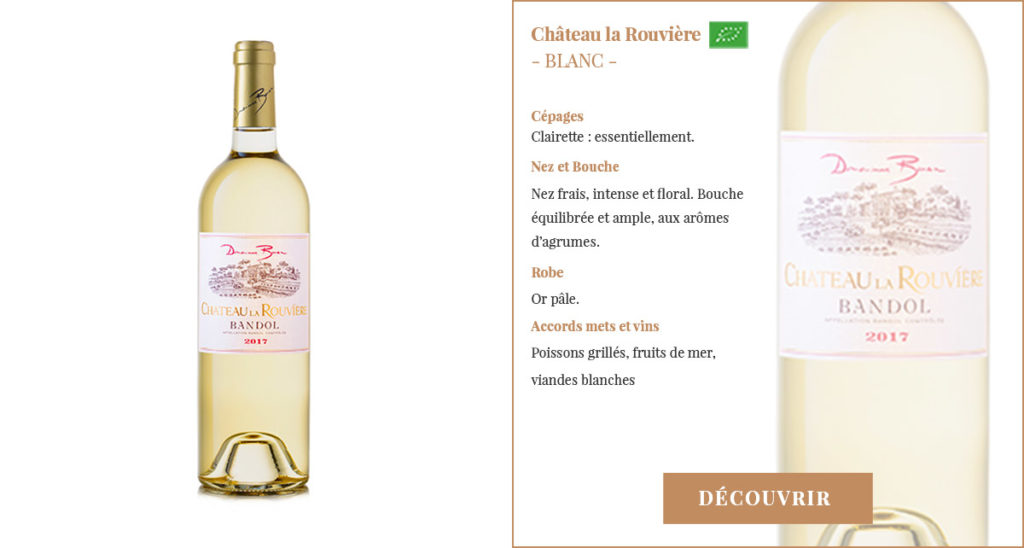1024x548 pixels.
Task: Click the château illustration on small bottle label
Action: (254, 280)
